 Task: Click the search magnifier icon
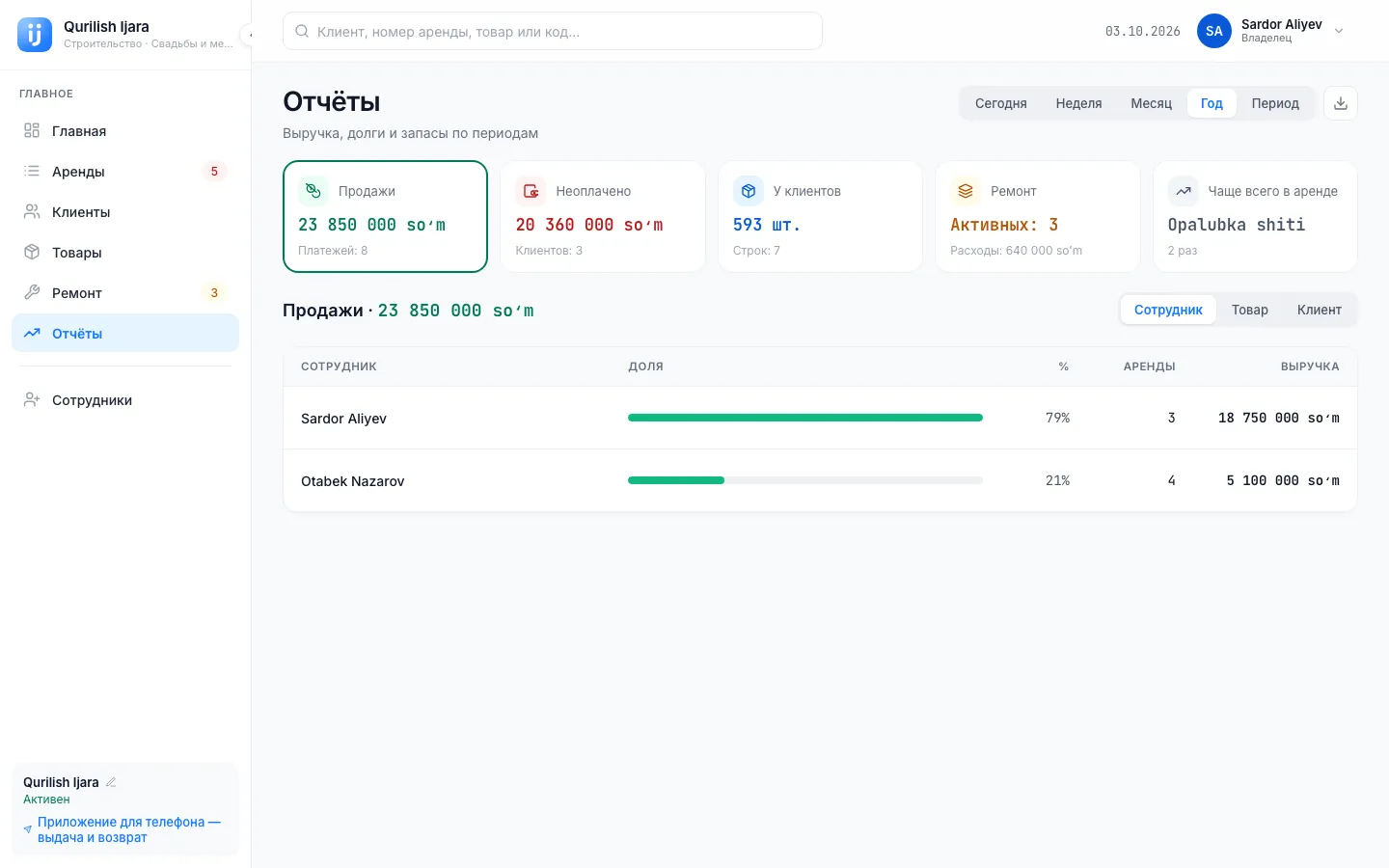tap(302, 31)
